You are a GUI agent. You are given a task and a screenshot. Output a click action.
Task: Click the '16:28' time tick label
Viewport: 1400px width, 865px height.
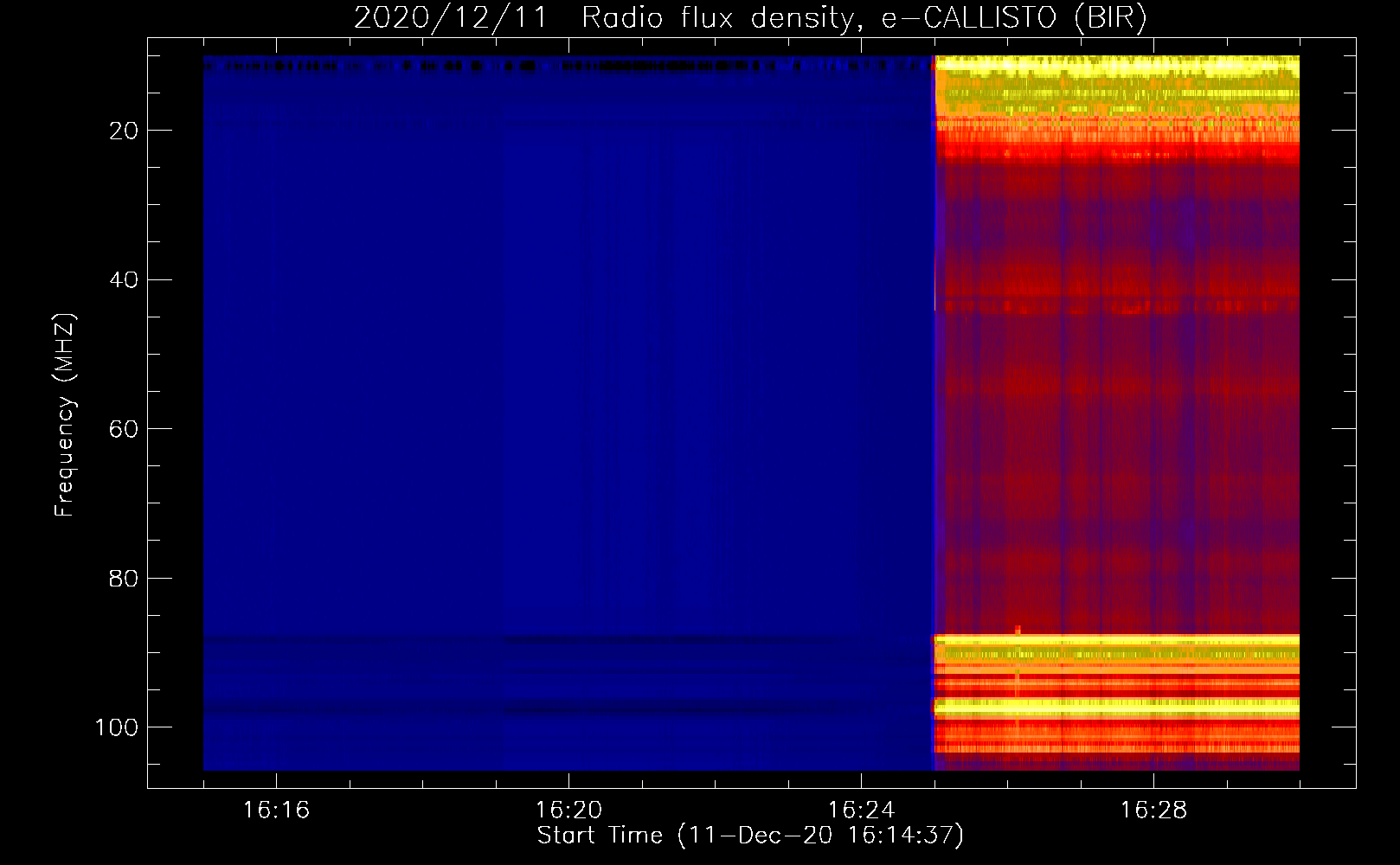pyautogui.click(x=1153, y=810)
